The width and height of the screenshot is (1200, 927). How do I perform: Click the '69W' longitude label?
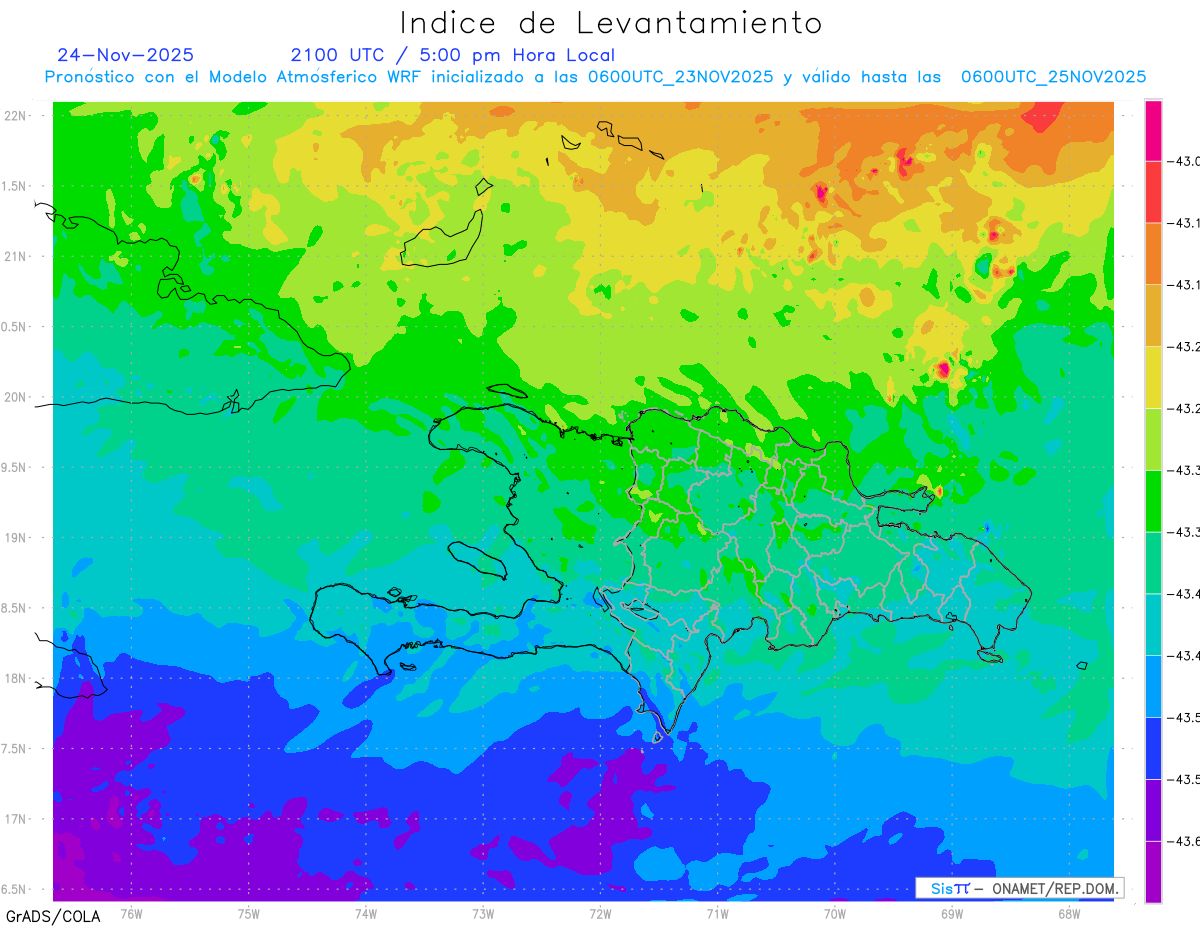(952, 914)
